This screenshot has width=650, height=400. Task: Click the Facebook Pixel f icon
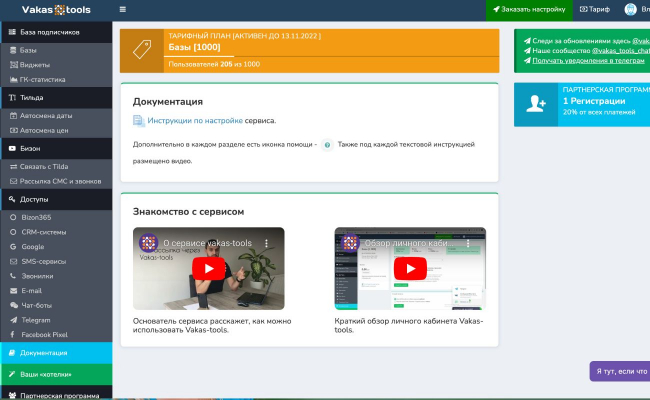click(x=12, y=334)
